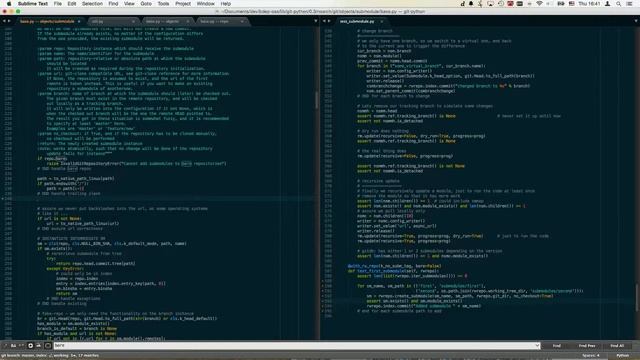This screenshot has width=640, height=360.
Task: Open the battery status menu
Action: 561,4
